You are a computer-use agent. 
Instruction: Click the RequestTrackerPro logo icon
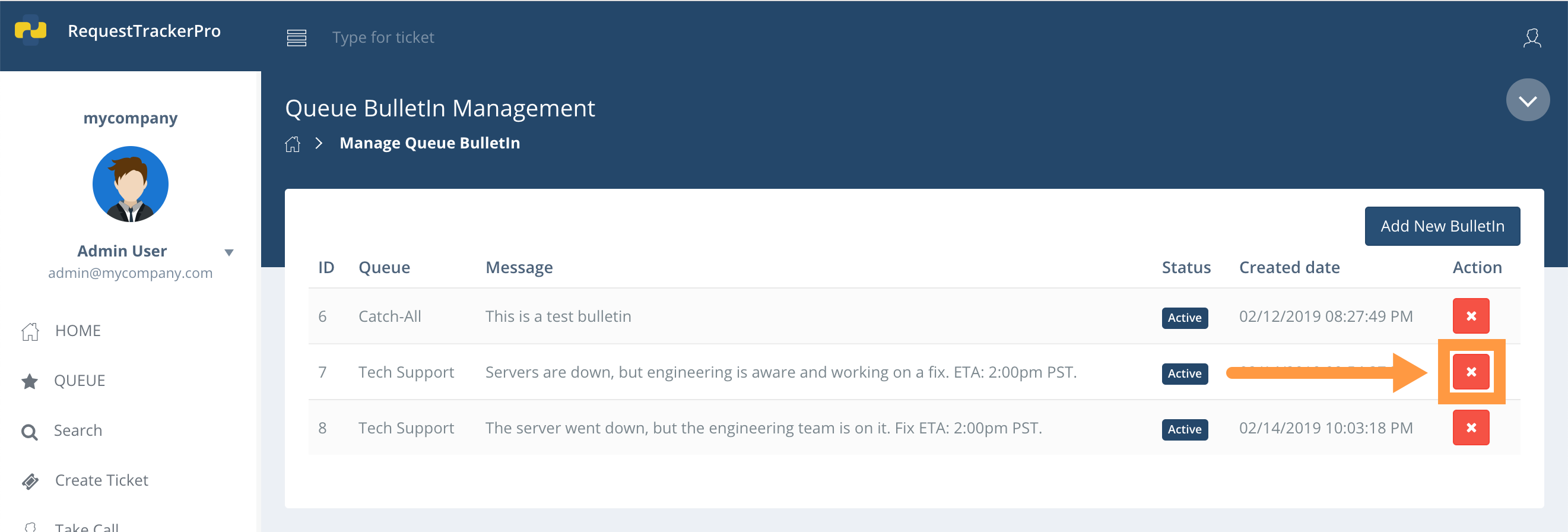[x=30, y=30]
